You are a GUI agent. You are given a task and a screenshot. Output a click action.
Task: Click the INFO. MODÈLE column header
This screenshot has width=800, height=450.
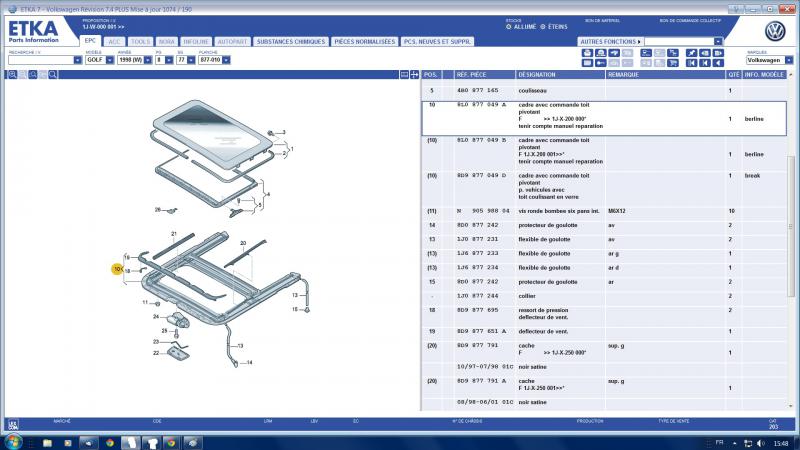(764, 74)
